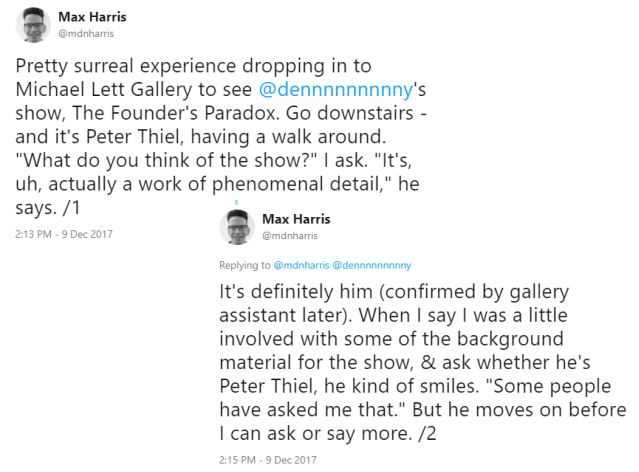Open the Max Harris name on reply tweet
This screenshot has width=639, height=472.
[x=296, y=219]
